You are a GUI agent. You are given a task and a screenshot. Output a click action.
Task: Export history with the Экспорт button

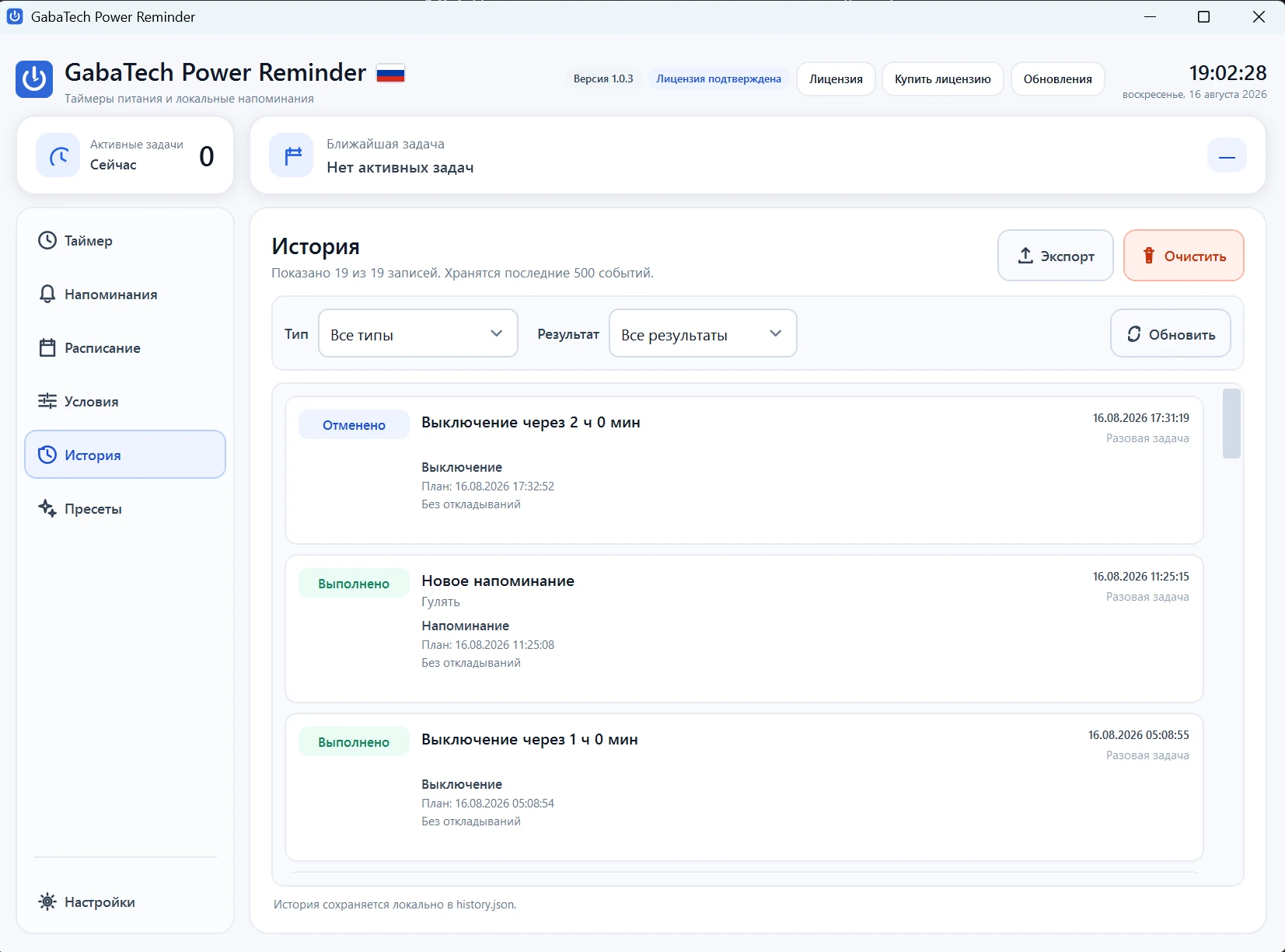tap(1056, 256)
